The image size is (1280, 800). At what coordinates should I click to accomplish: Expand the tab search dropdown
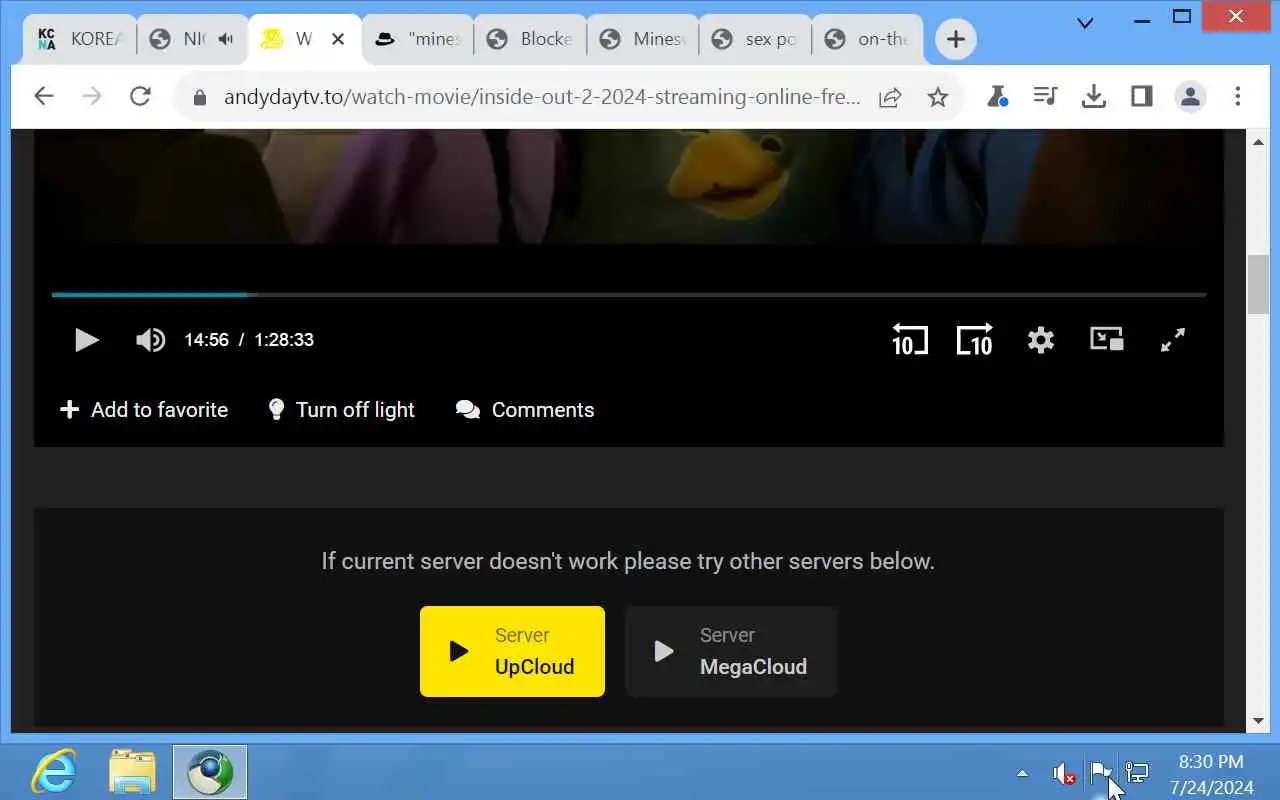1085,22
